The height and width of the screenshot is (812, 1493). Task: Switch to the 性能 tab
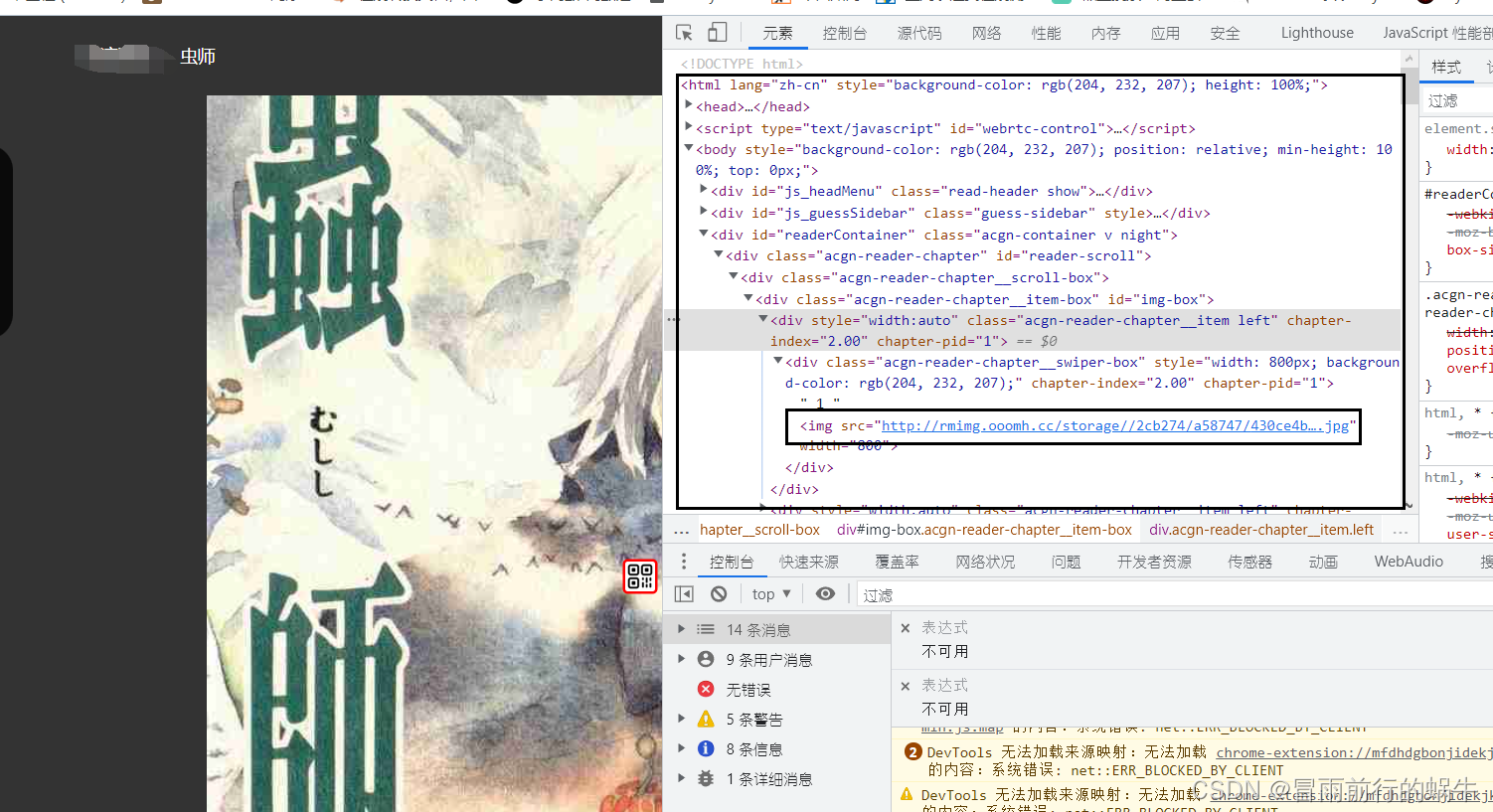click(1046, 33)
